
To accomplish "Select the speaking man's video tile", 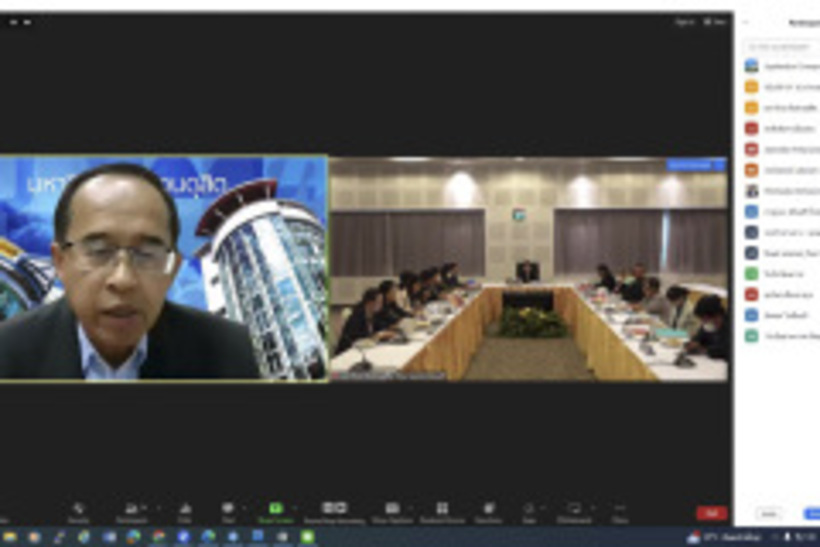I will pyautogui.click(x=164, y=268).
